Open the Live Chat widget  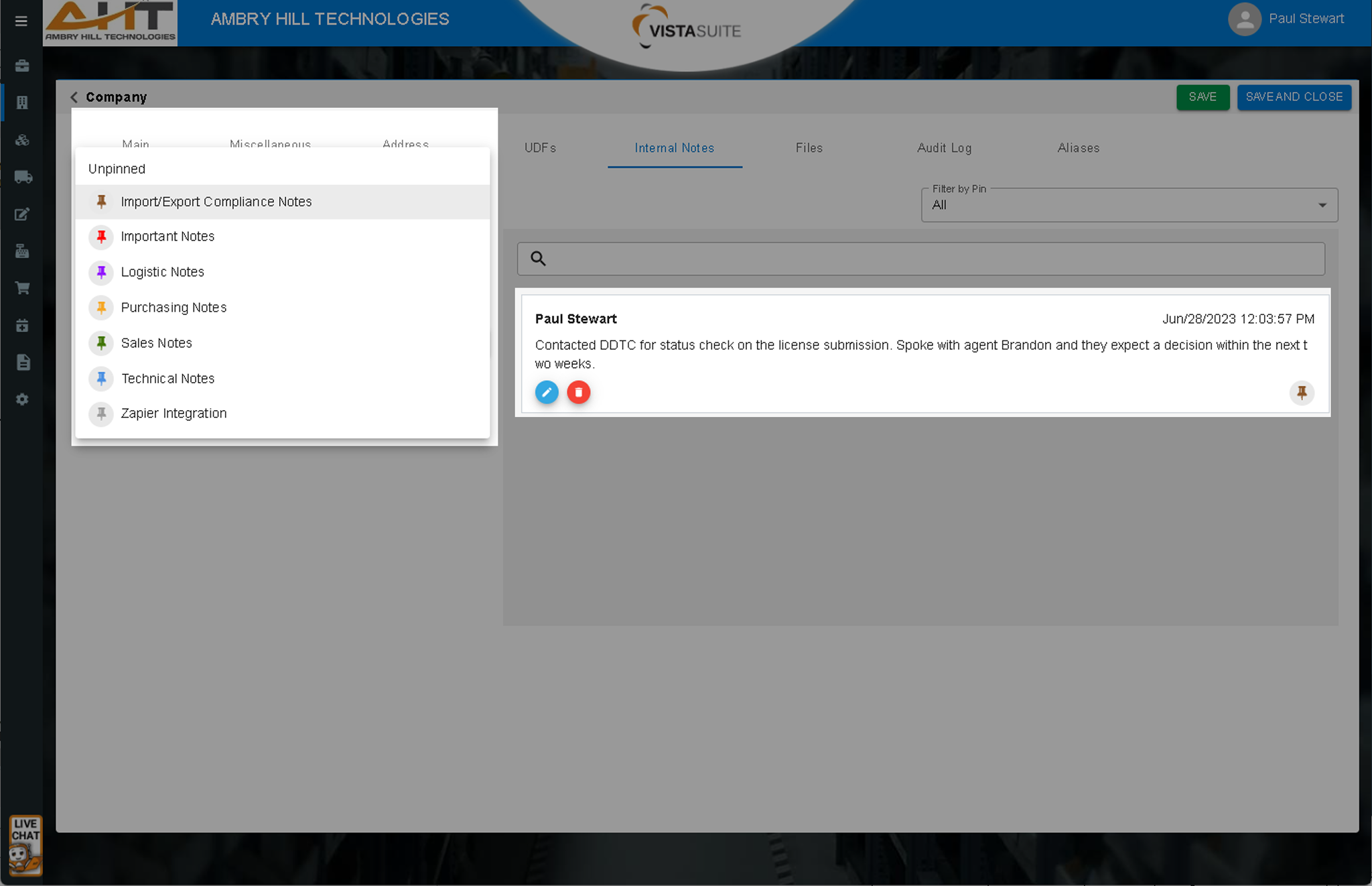click(x=25, y=845)
